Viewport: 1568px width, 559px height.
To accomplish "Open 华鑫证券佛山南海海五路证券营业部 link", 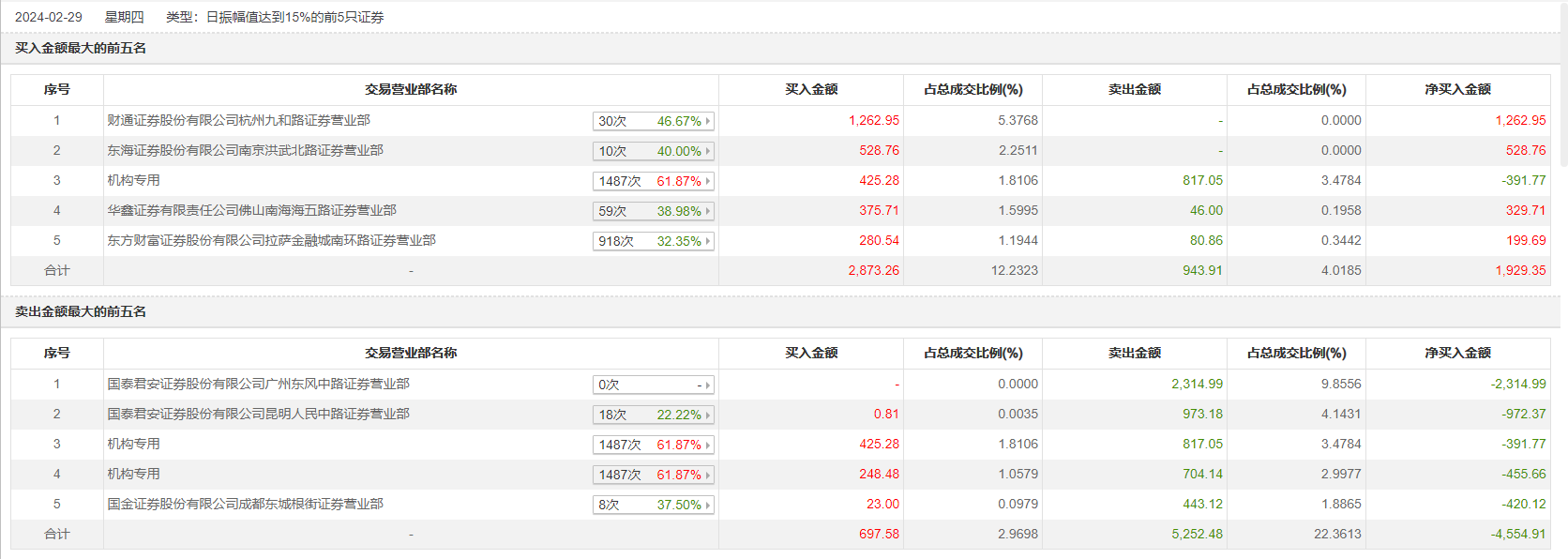I will click(251, 210).
